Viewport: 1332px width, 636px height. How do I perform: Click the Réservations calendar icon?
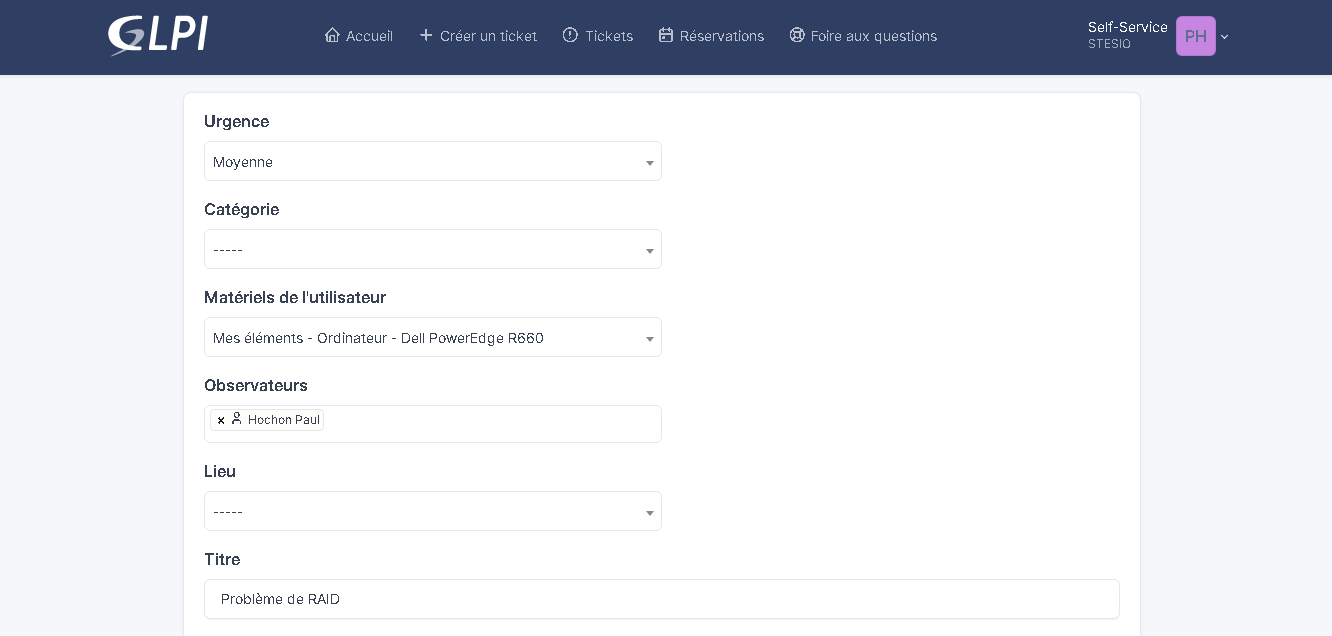(666, 35)
